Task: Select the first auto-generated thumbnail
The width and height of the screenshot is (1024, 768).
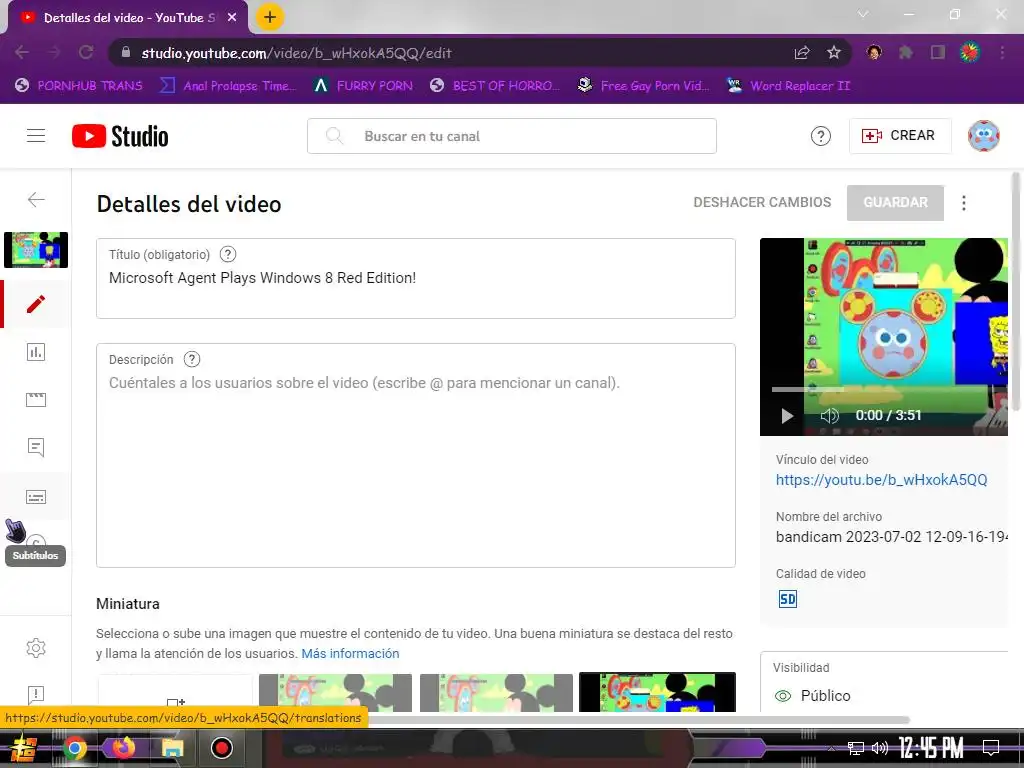Action: [x=335, y=694]
